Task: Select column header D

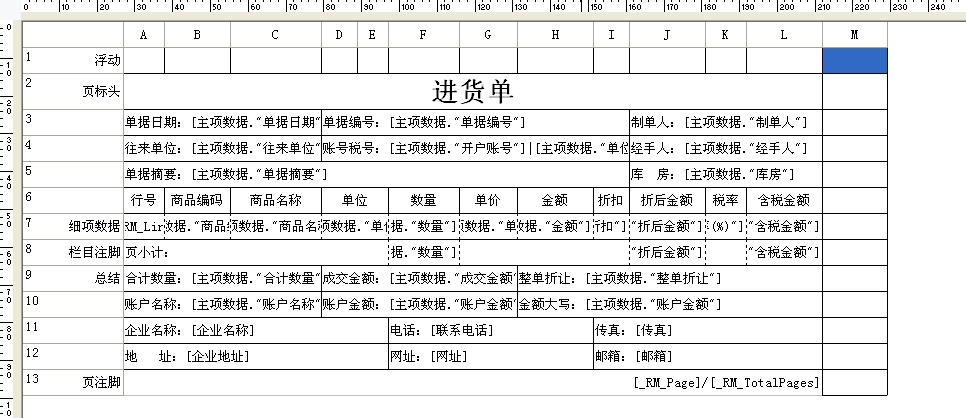Action: [x=339, y=35]
